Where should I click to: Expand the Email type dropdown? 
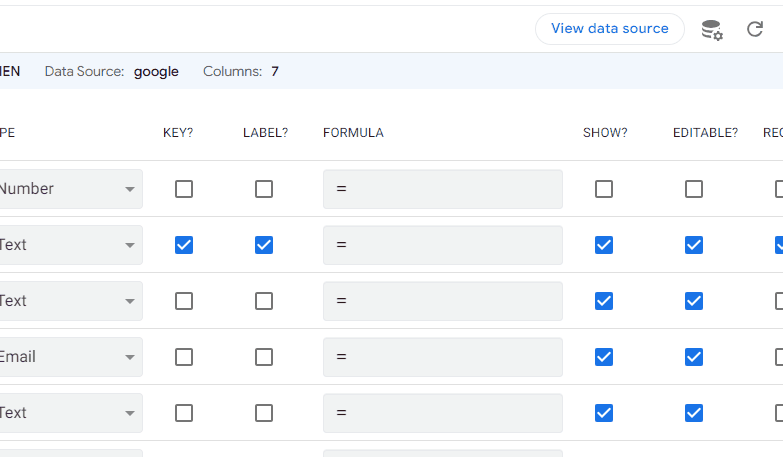(x=70, y=357)
